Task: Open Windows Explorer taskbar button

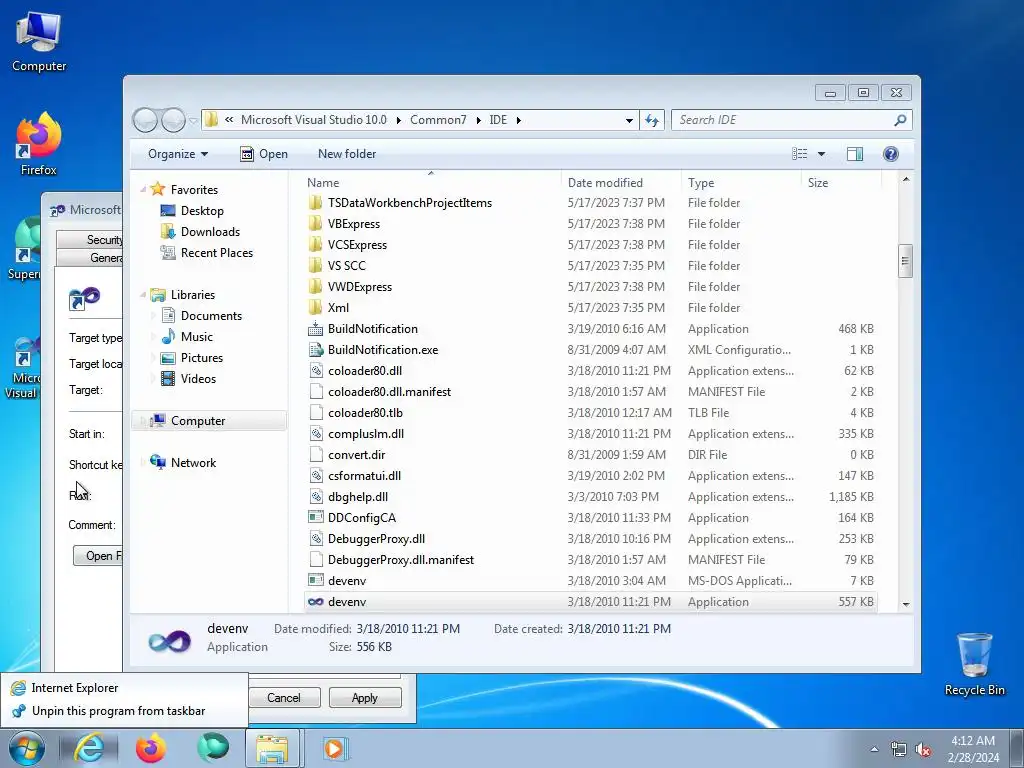Action: (272, 748)
